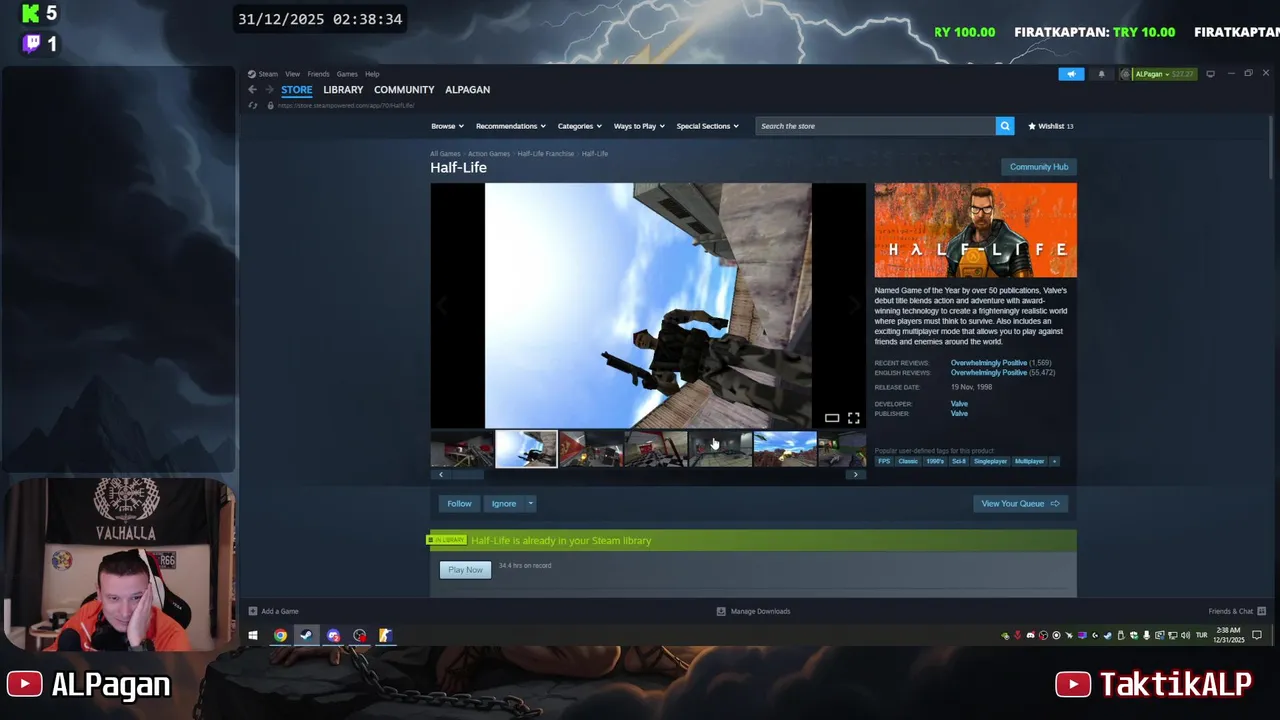This screenshot has height=720, width=1280.
Task: Add more tags with plus button
Action: tap(1054, 461)
